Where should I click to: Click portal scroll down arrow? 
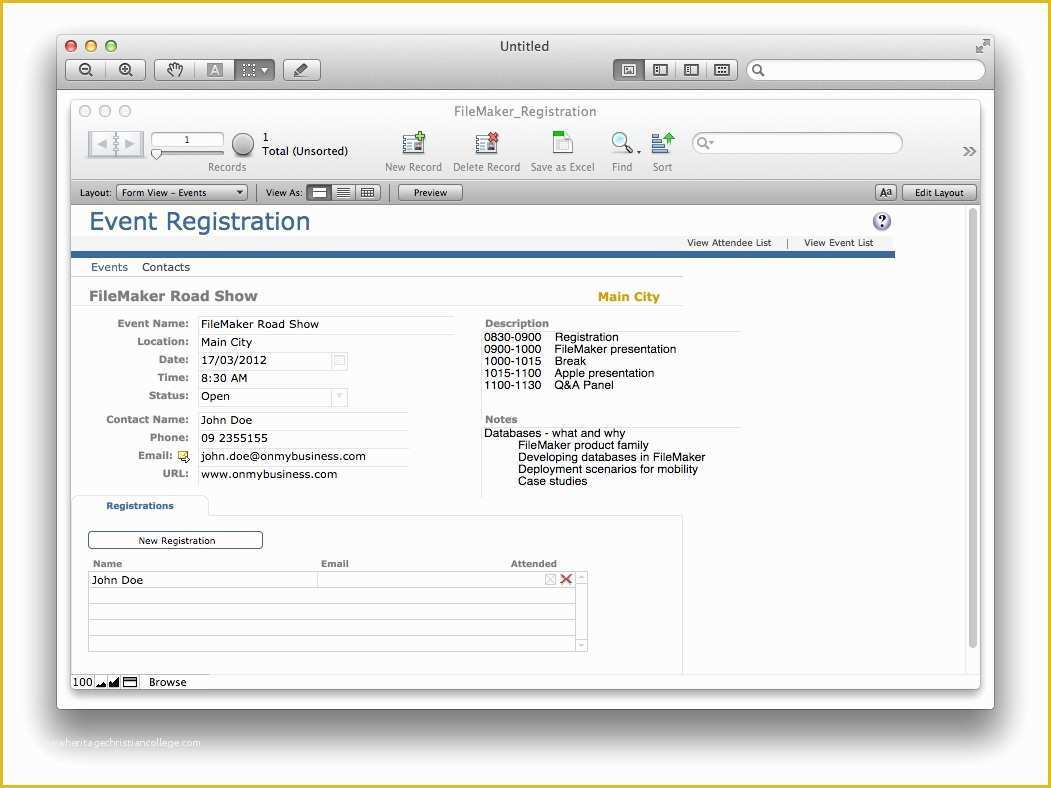coord(581,645)
